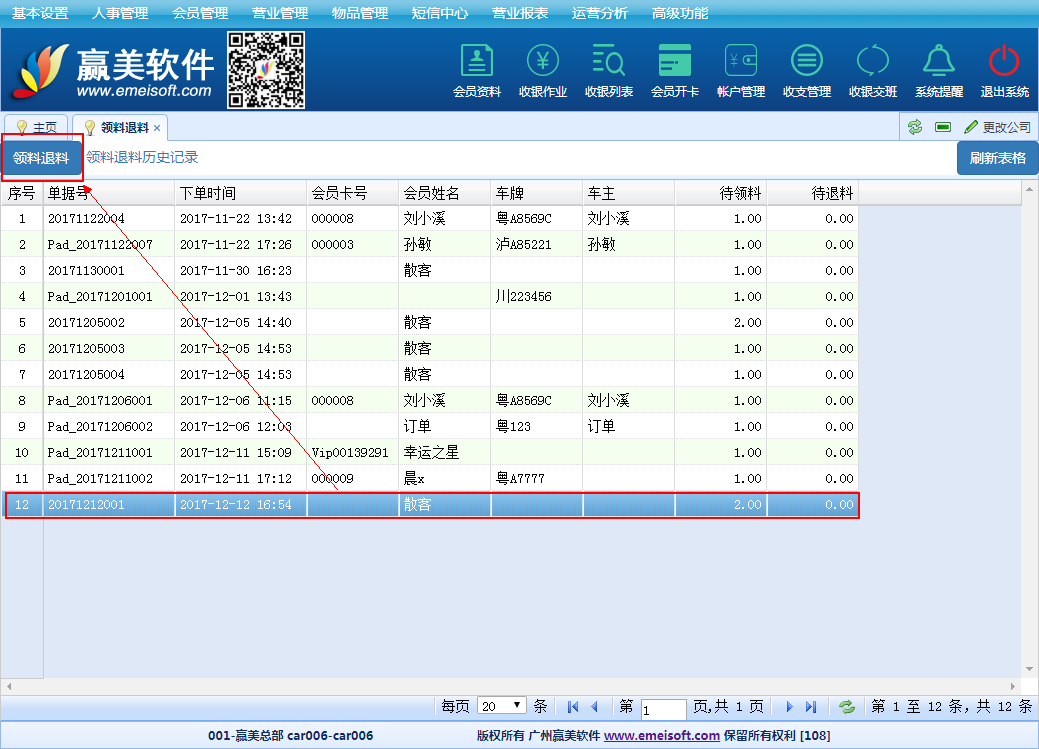Open the 物品管理 menu
The width and height of the screenshot is (1039, 749).
[x=360, y=13]
